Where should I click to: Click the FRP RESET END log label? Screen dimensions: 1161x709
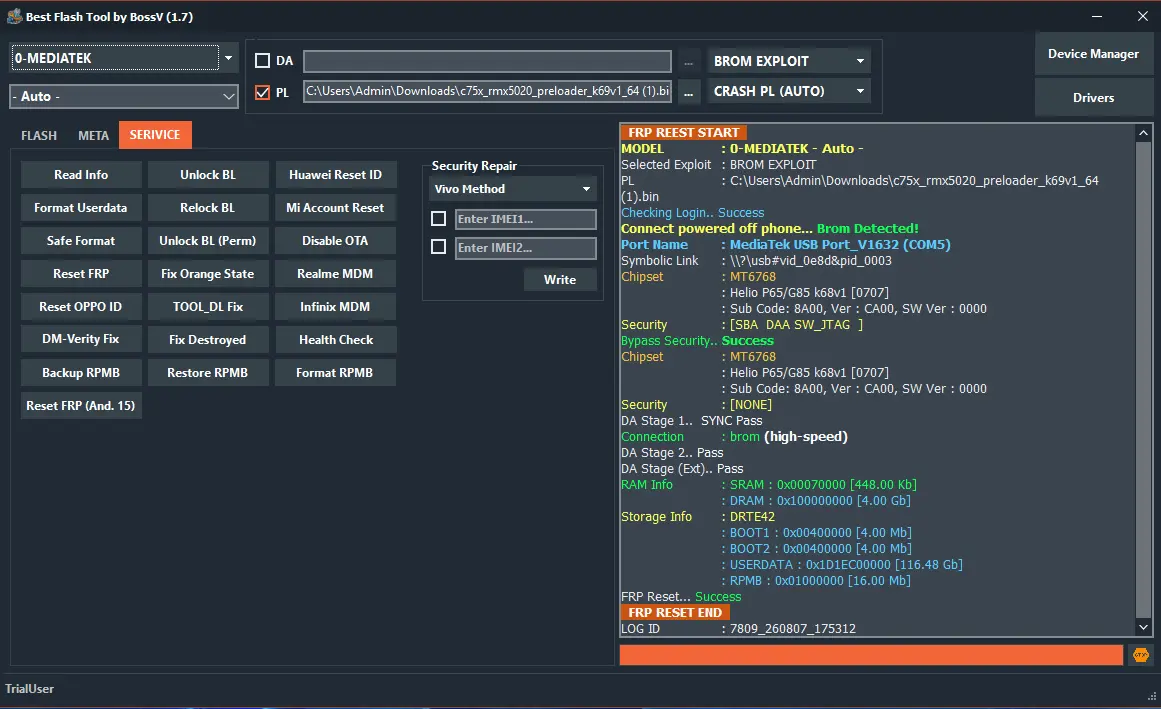click(675, 613)
